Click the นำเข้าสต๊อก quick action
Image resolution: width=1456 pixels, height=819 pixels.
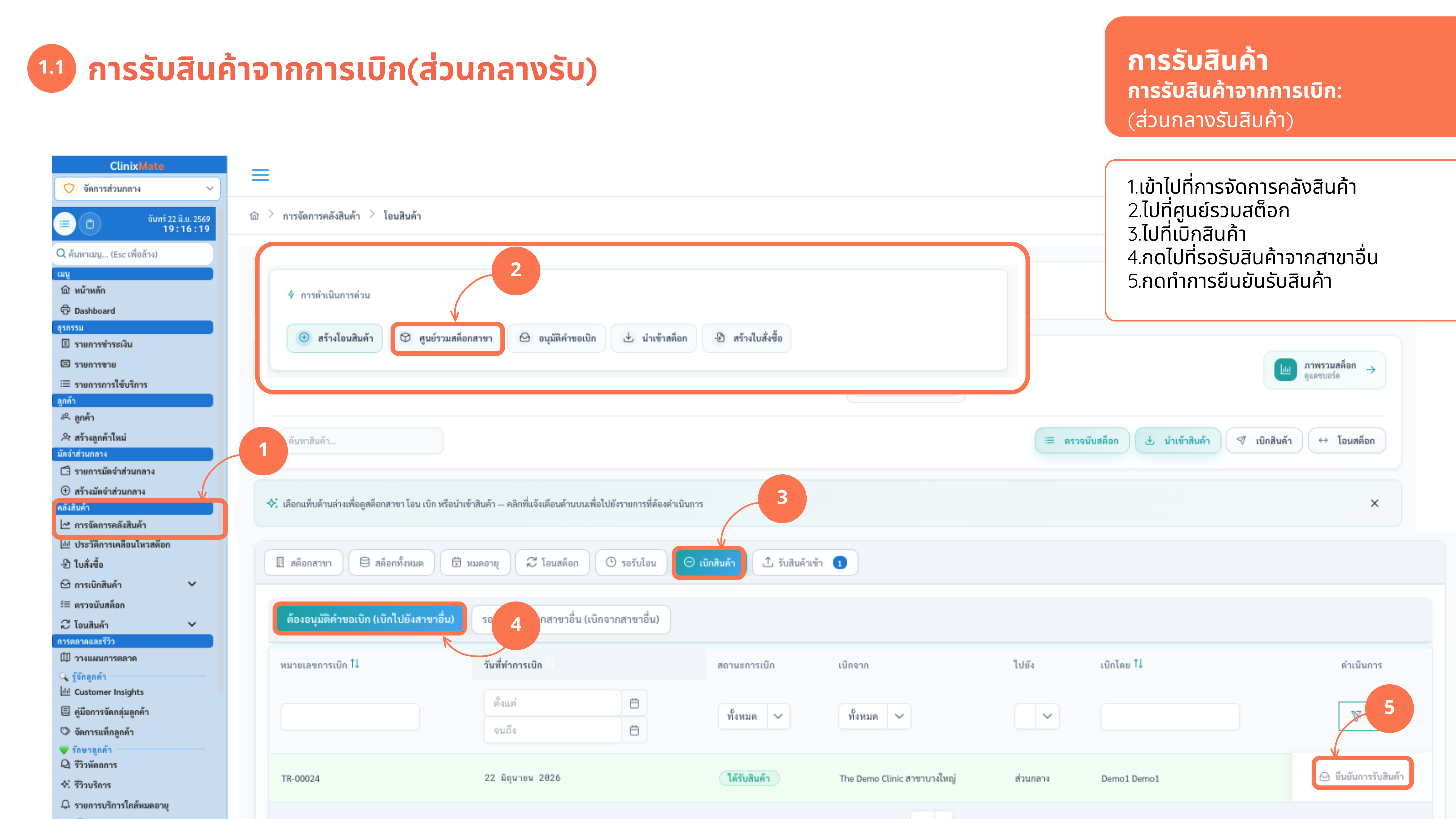coord(654,338)
